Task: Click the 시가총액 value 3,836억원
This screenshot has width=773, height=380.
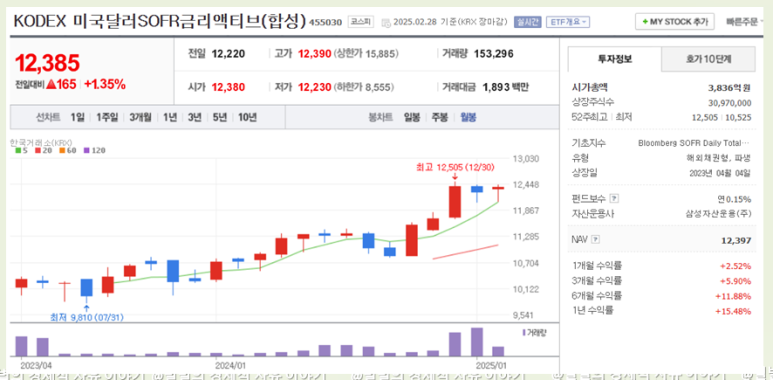Action: [x=730, y=88]
